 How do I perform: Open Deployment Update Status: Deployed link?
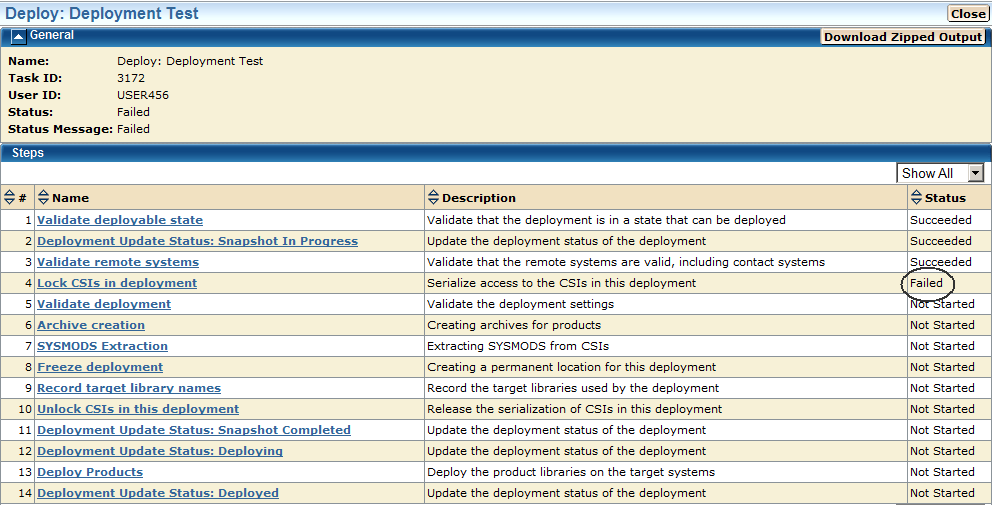click(158, 492)
